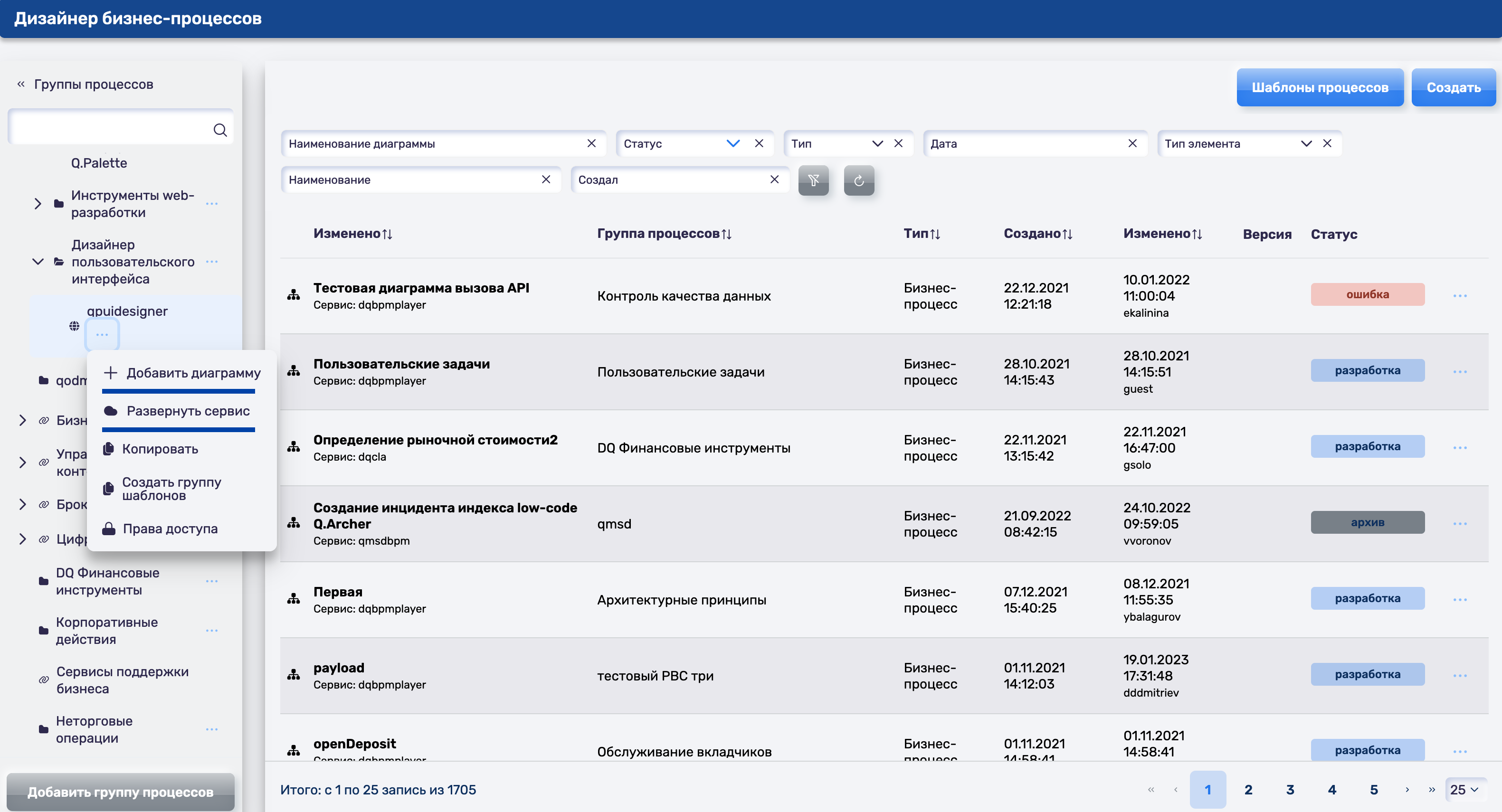Expand the Бизн tree node
This screenshot has height=812, width=1502.
pyautogui.click(x=22, y=420)
